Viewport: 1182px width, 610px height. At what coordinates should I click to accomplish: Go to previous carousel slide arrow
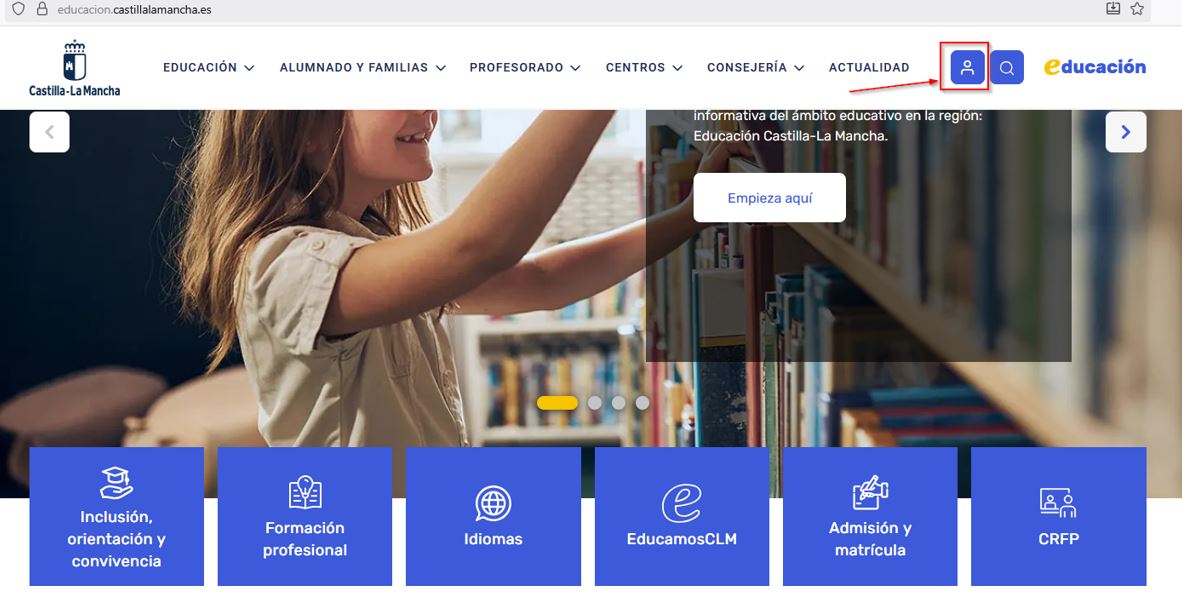(x=49, y=132)
